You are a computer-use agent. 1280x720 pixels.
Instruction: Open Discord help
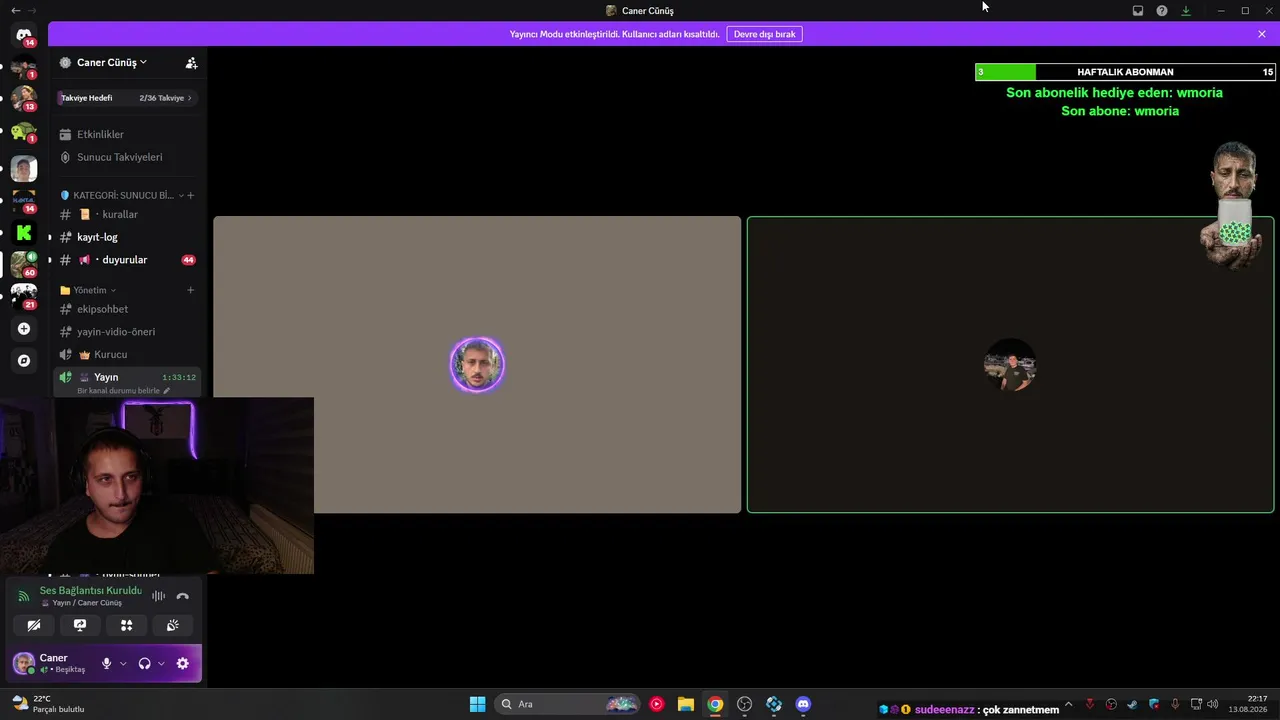[1162, 11]
